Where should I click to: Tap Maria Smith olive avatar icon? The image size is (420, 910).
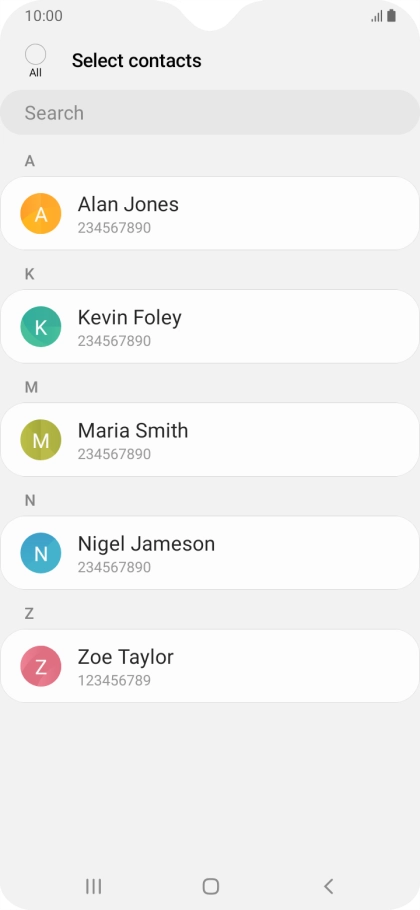[x=41, y=440]
